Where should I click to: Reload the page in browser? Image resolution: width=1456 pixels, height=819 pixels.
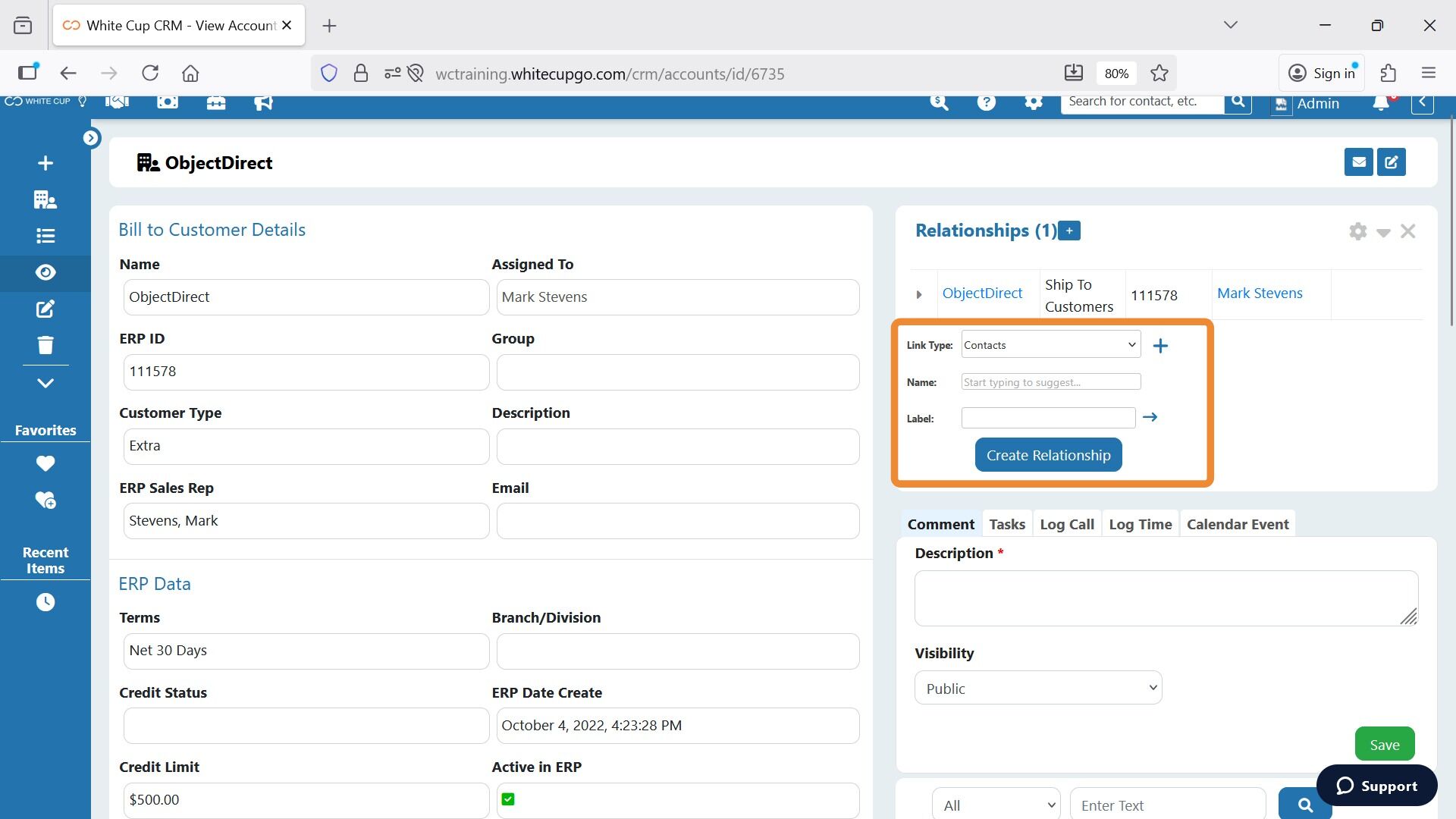(x=150, y=73)
